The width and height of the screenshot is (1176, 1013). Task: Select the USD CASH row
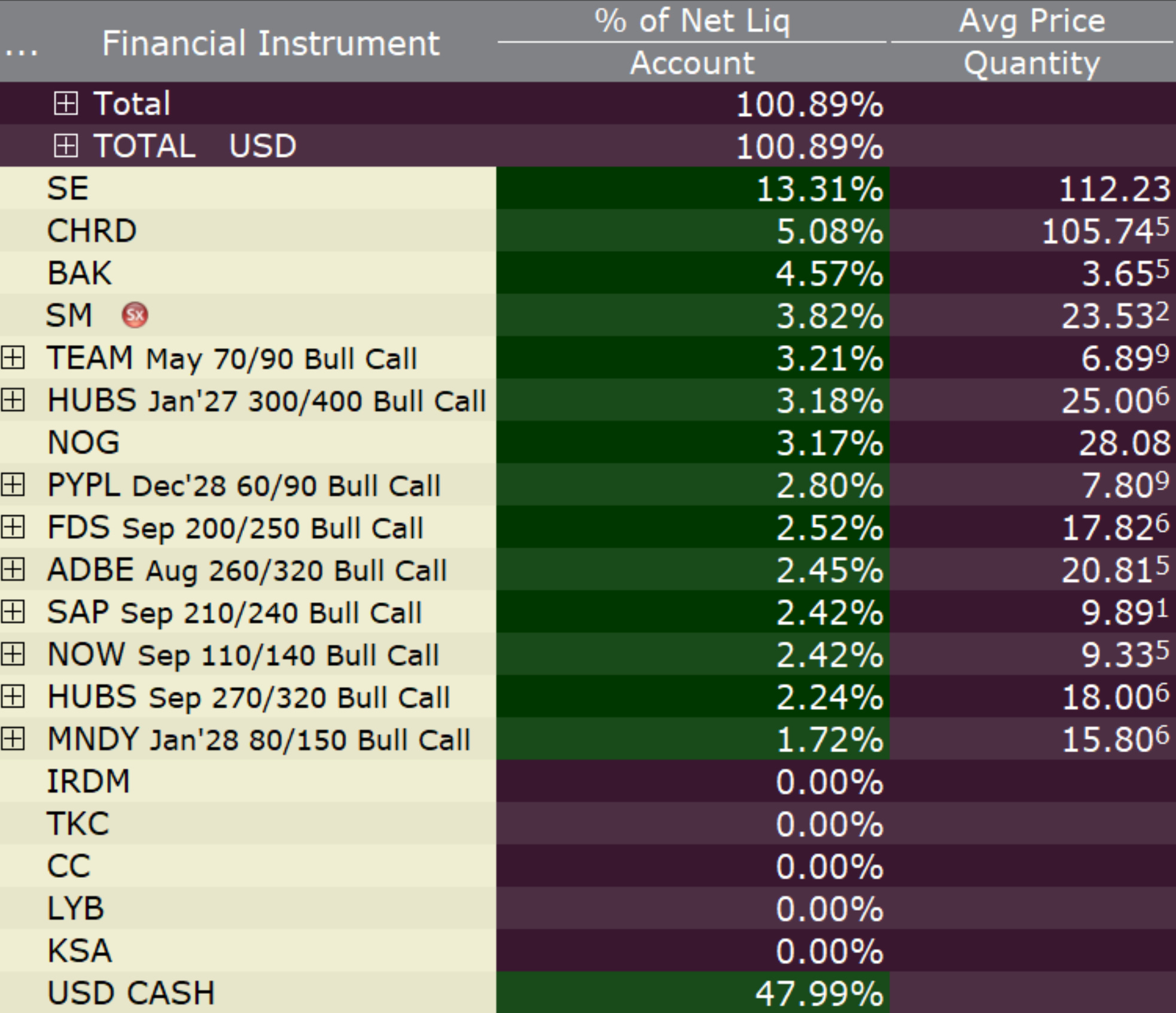pyautogui.click(x=130, y=993)
